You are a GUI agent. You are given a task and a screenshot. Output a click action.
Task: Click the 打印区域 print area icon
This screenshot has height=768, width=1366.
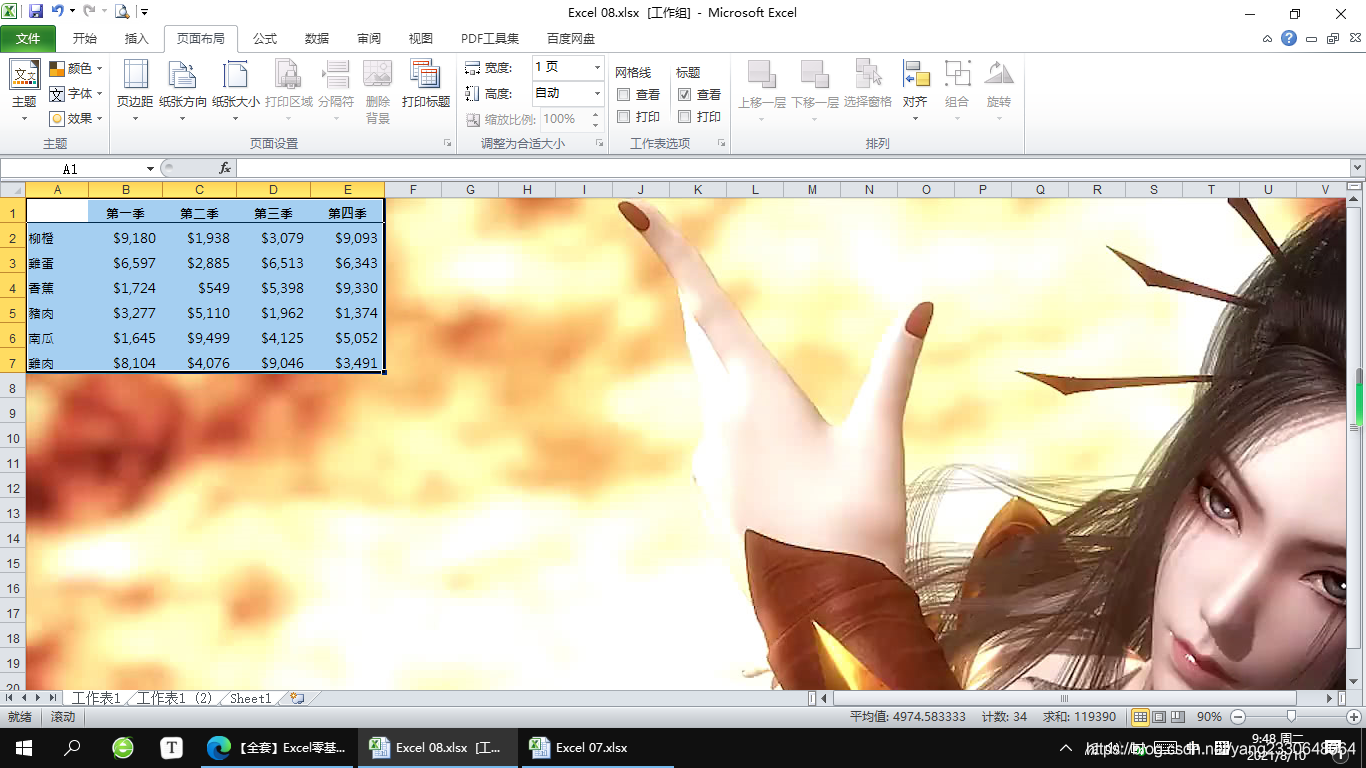point(288,75)
